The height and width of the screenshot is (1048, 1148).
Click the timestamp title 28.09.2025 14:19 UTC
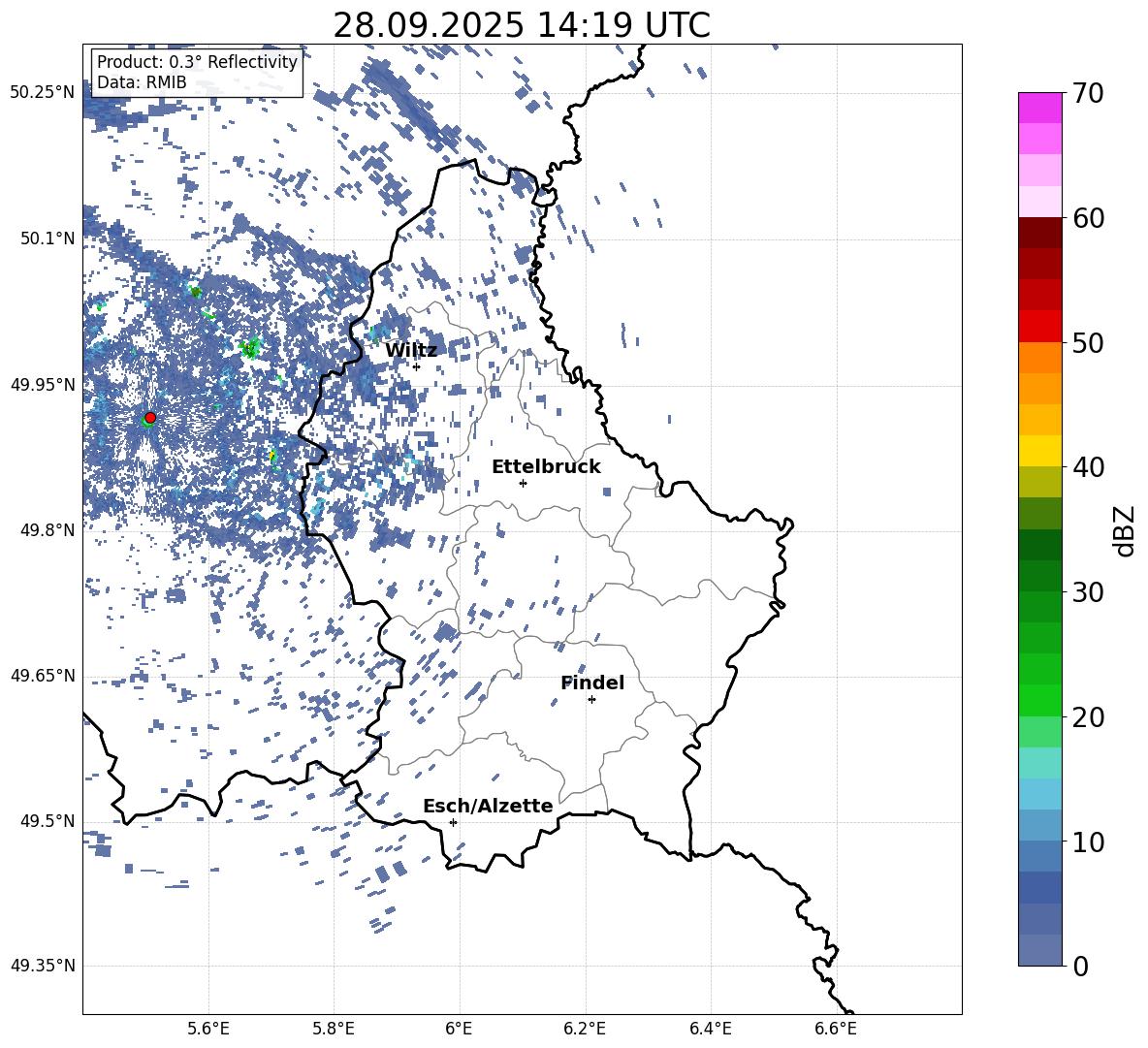tap(522, 25)
